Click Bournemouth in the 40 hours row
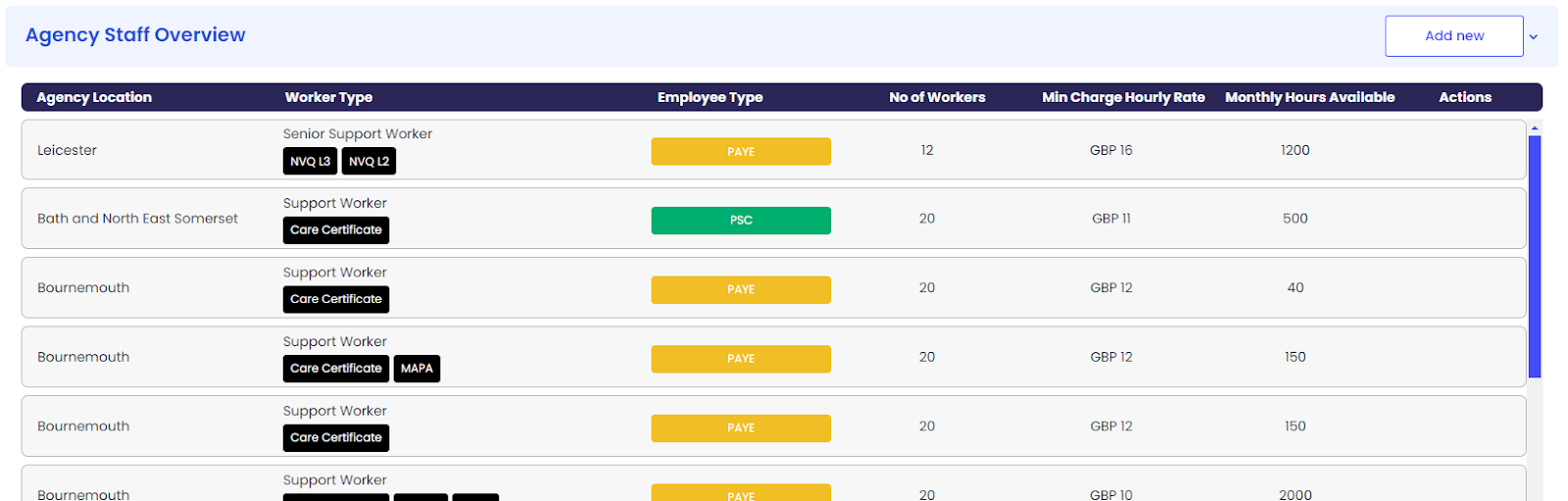Image resolution: width=1568 pixels, height=501 pixels. [x=83, y=288]
